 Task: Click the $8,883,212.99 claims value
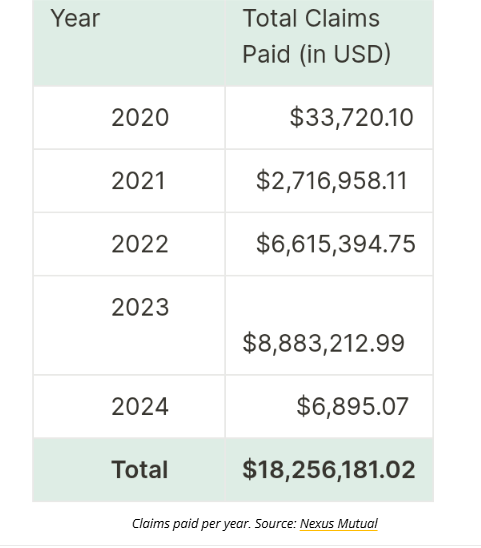[x=323, y=343]
